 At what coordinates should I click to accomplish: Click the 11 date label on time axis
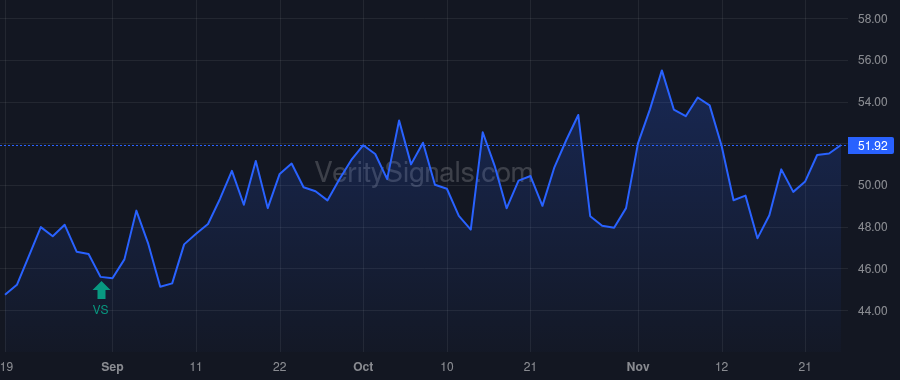(196, 367)
